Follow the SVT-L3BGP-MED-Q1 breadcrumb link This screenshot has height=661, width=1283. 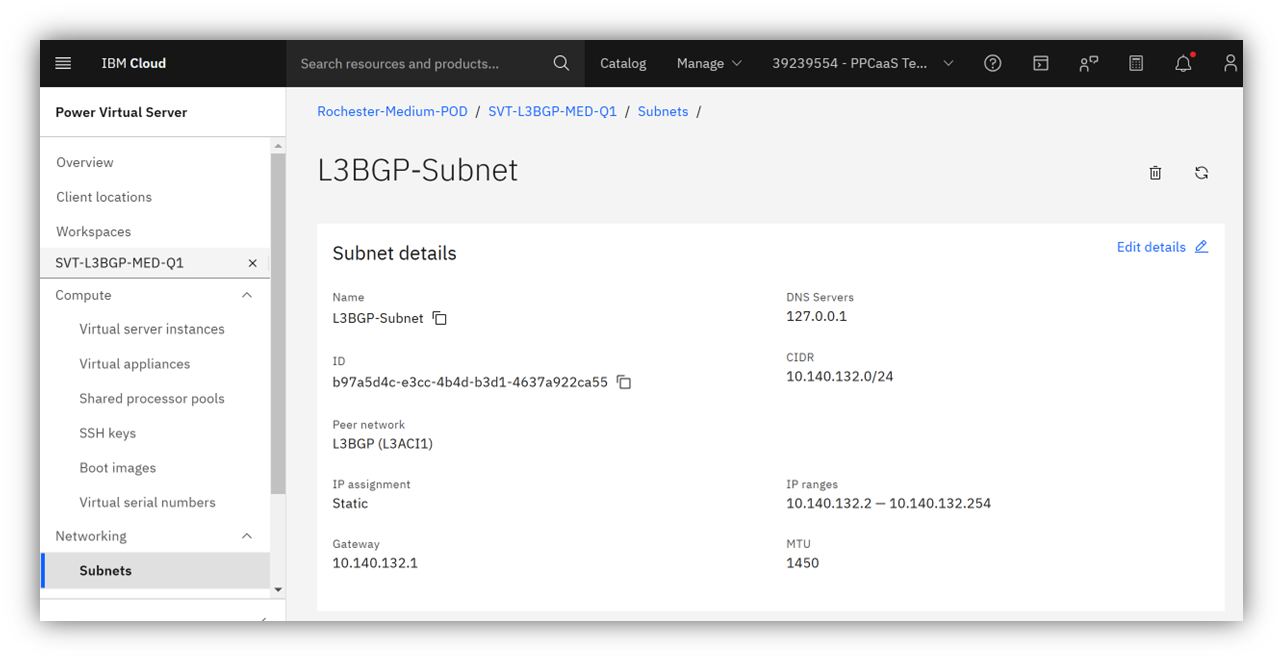tap(552, 111)
